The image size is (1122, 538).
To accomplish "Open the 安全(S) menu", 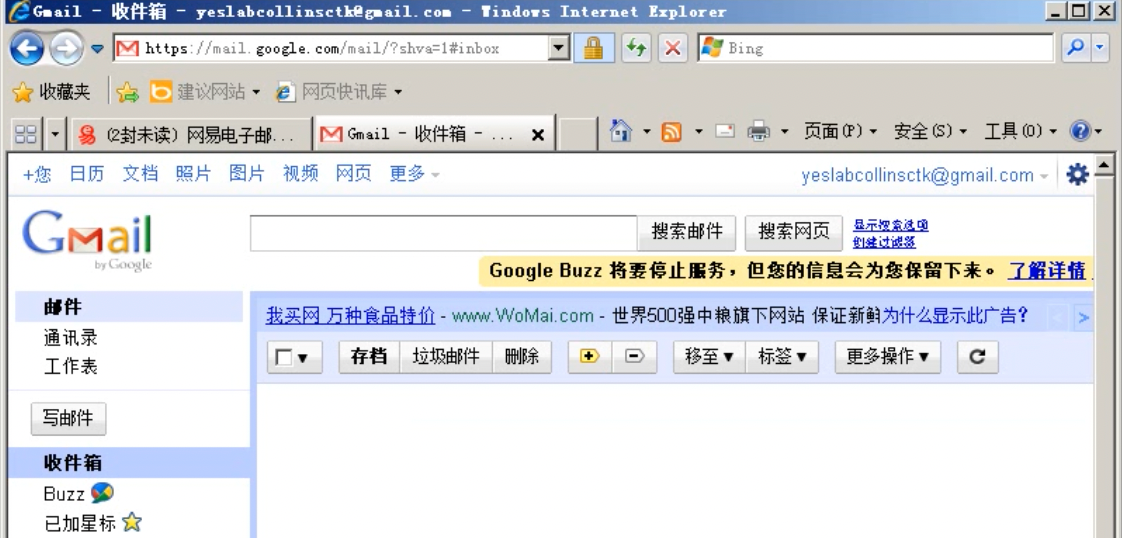I will click(930, 132).
